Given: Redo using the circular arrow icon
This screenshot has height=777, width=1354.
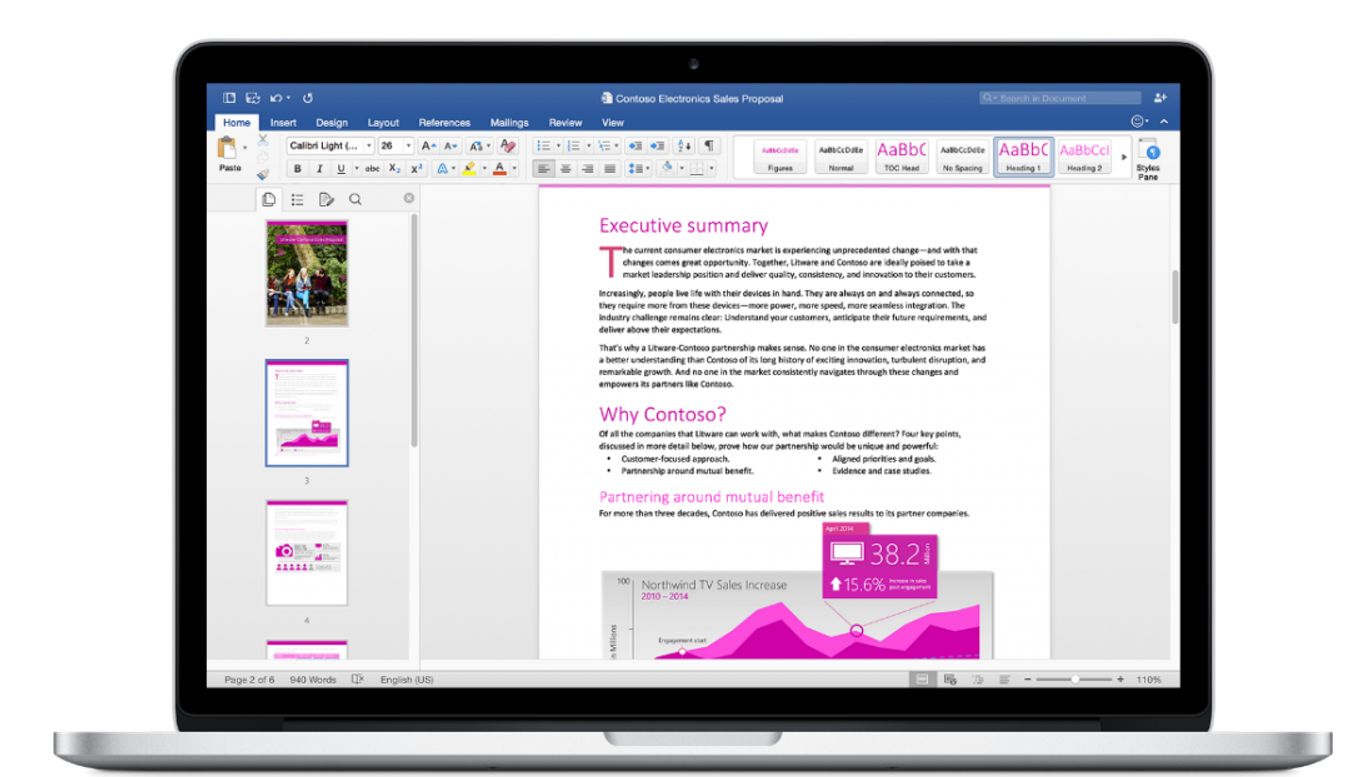Looking at the screenshot, I should (x=308, y=98).
